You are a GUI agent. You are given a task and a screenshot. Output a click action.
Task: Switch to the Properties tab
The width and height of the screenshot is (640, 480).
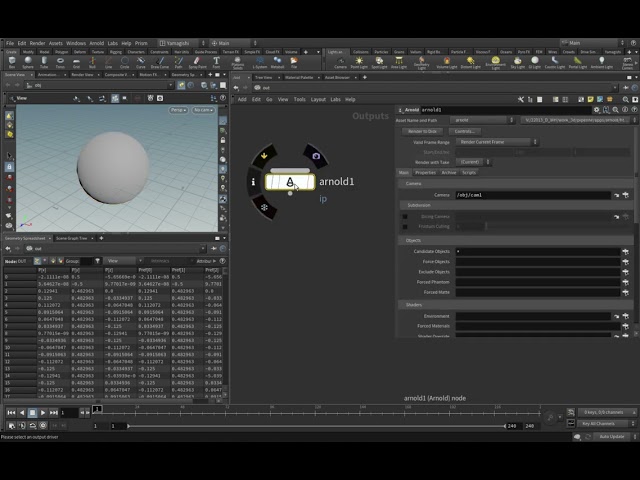coord(425,173)
